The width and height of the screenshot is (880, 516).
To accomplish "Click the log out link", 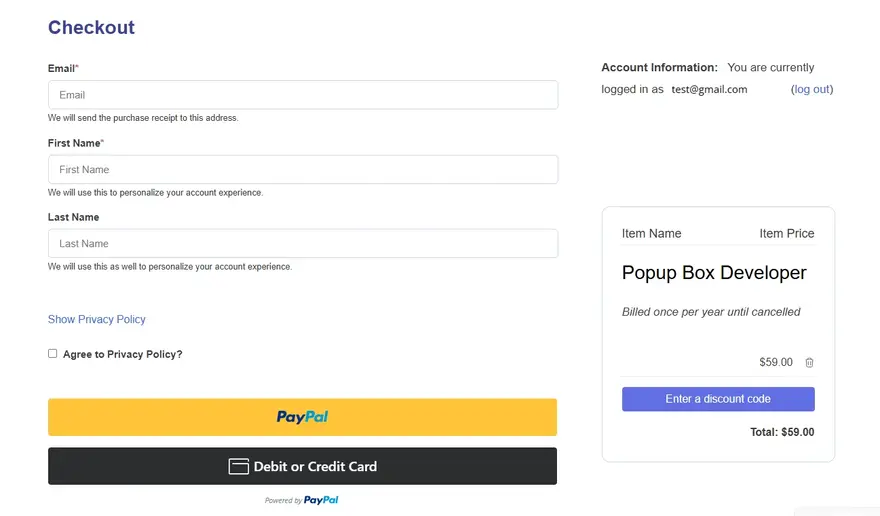I will point(812,89).
